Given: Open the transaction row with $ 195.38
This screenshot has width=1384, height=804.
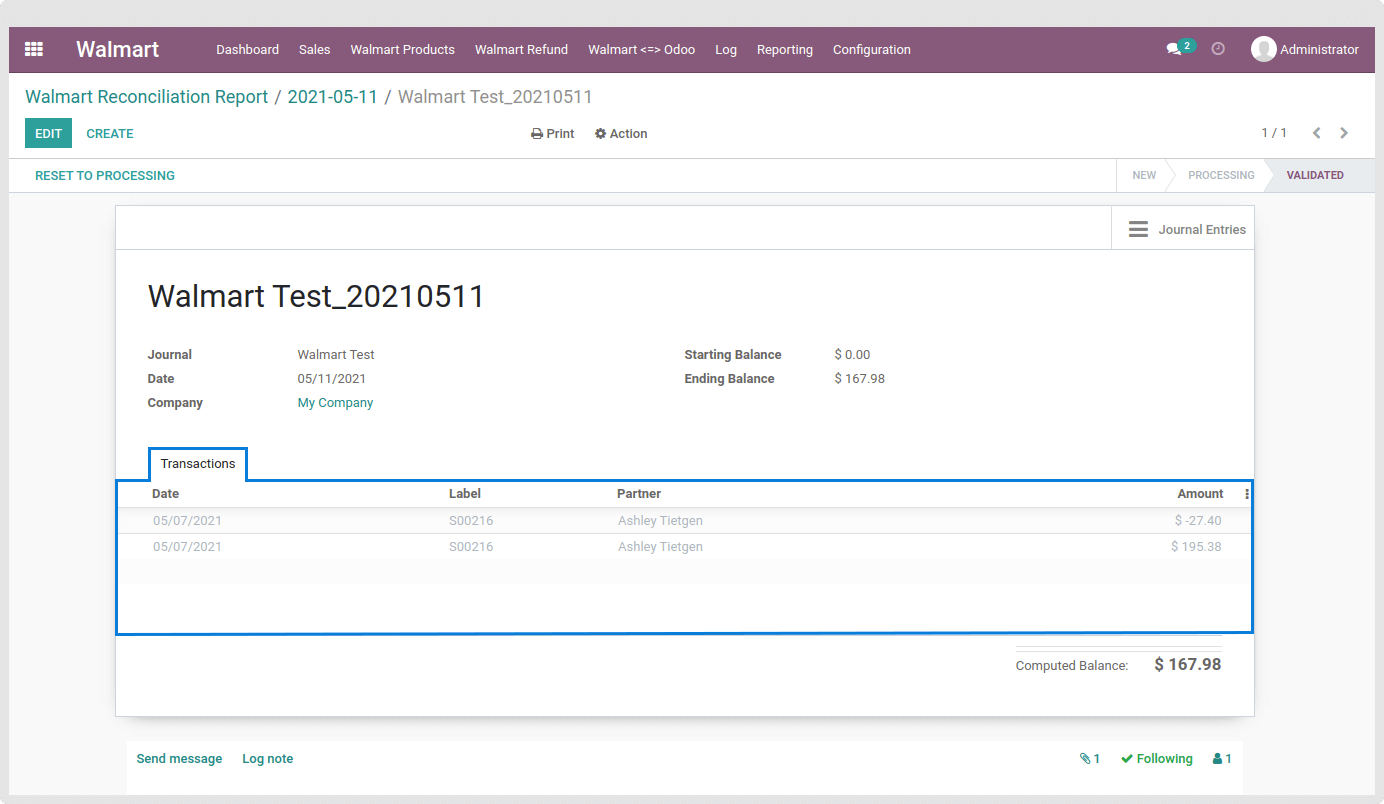Looking at the screenshot, I should (684, 547).
